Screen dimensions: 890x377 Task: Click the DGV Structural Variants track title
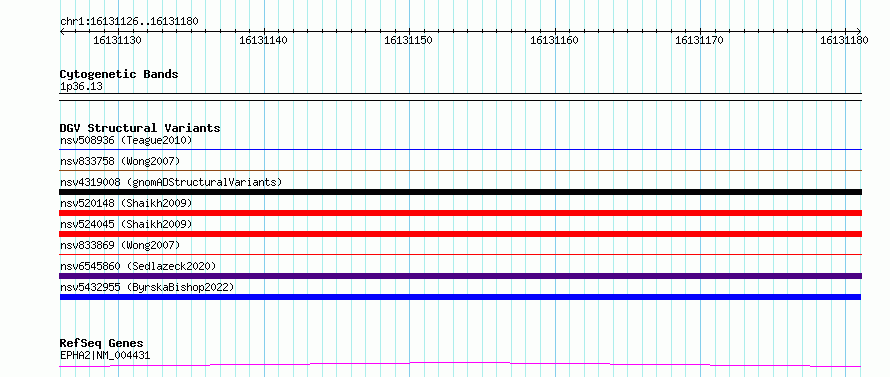pos(140,128)
